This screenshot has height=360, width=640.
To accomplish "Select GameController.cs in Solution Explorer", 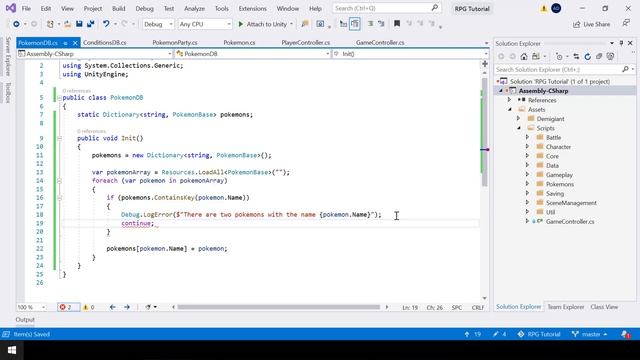I will click(x=570, y=222).
